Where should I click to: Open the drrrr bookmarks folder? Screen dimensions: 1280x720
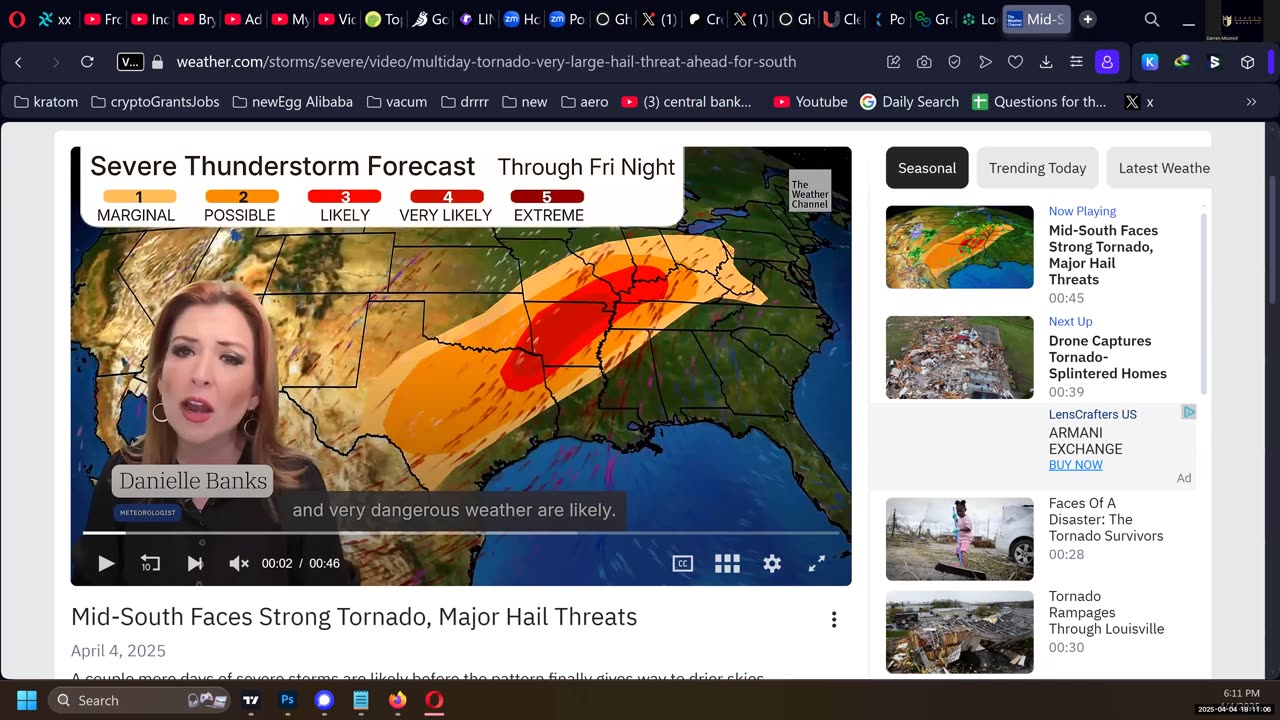pyautogui.click(x=463, y=102)
